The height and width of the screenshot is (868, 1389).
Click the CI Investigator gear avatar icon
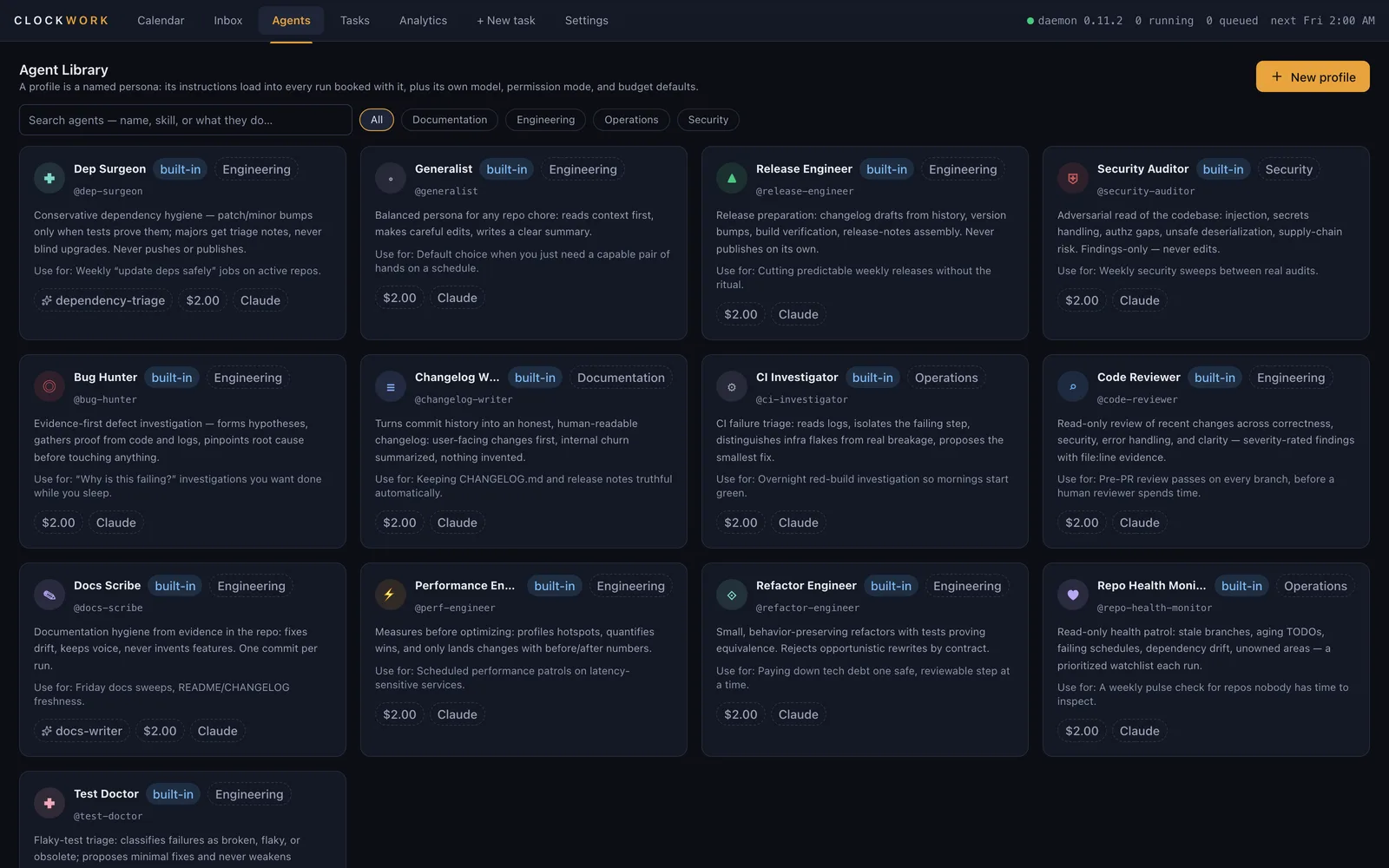732,386
